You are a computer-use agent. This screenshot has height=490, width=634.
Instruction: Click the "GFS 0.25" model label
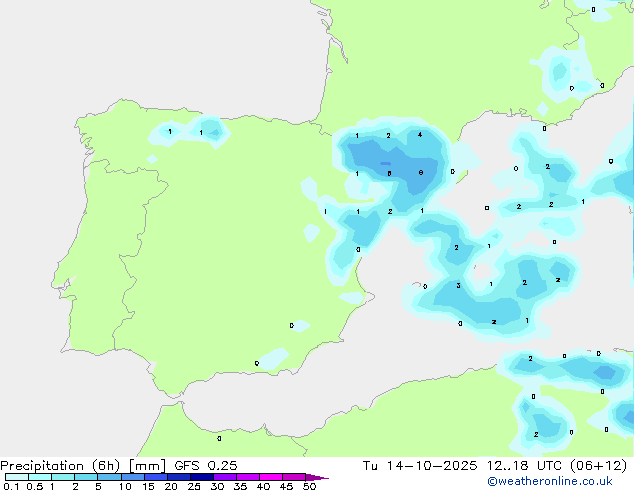(206, 466)
